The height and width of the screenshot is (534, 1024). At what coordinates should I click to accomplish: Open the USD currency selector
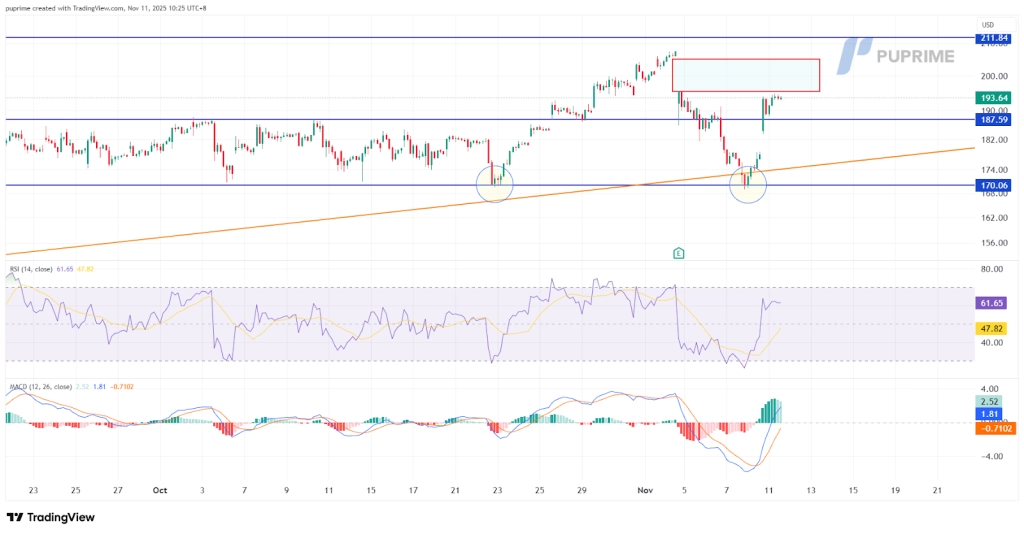988,25
